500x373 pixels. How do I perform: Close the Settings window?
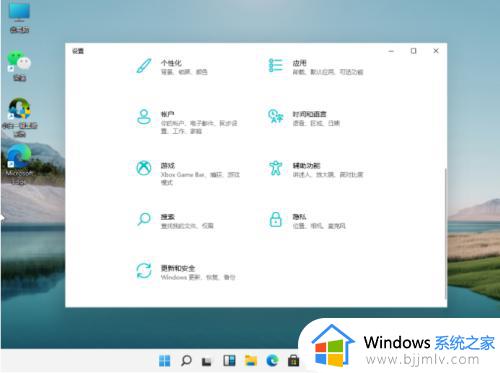click(x=436, y=51)
